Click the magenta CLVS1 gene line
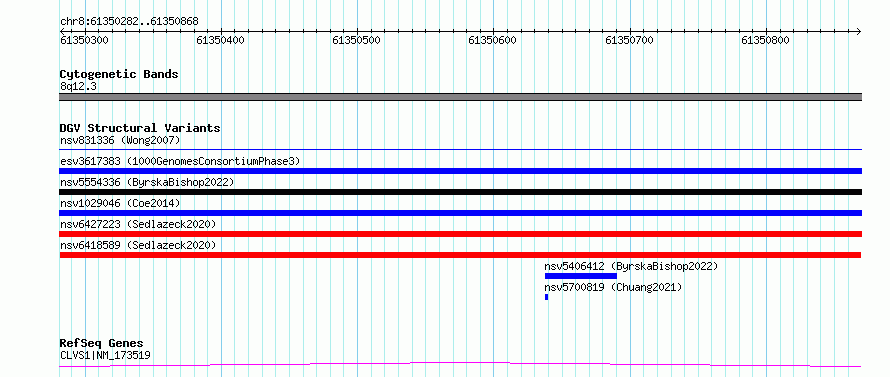This screenshot has height=377, width=890. coord(460,365)
